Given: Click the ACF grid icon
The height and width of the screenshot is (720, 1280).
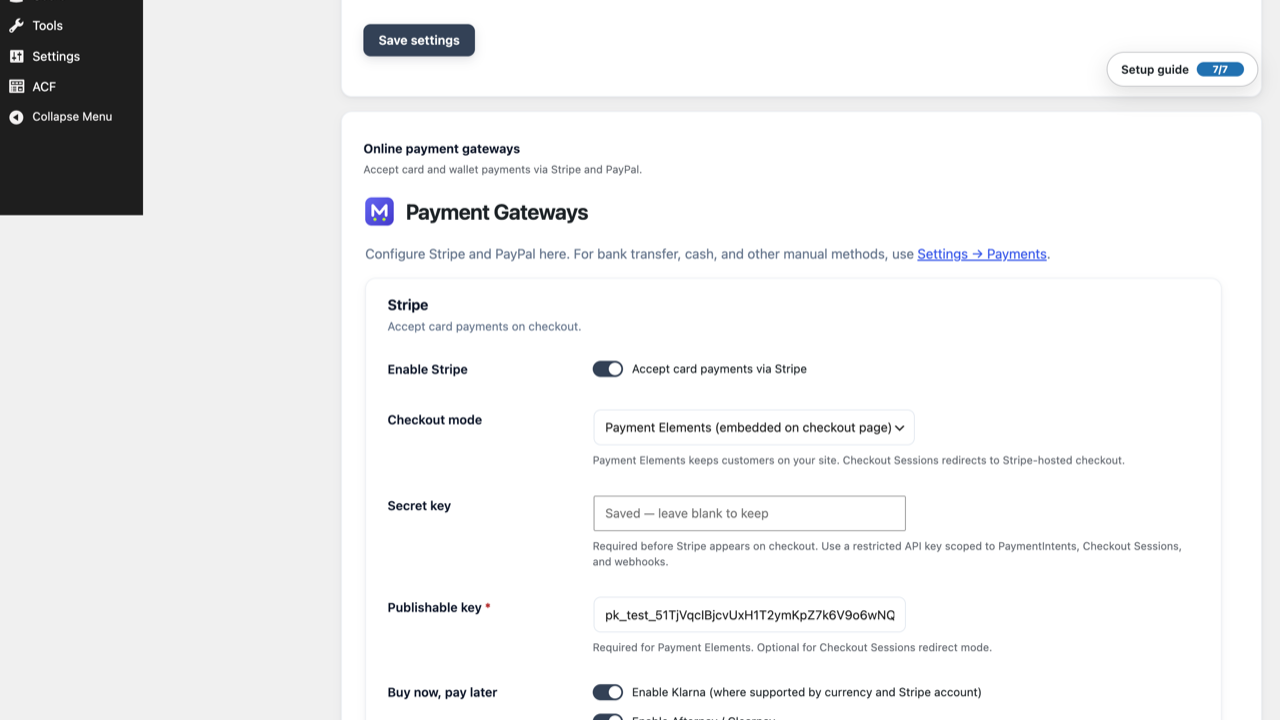Looking at the screenshot, I should [16, 87].
